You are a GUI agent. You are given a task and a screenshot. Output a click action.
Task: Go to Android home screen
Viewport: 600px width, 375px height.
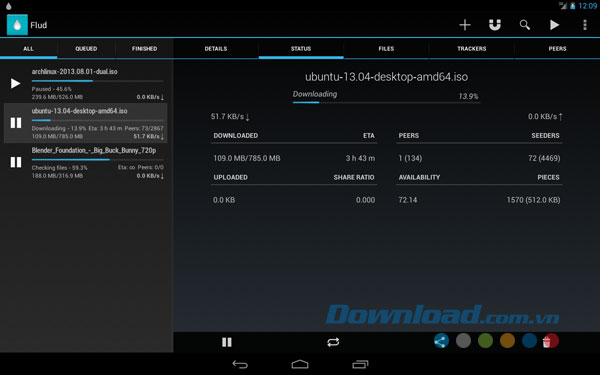click(300, 364)
